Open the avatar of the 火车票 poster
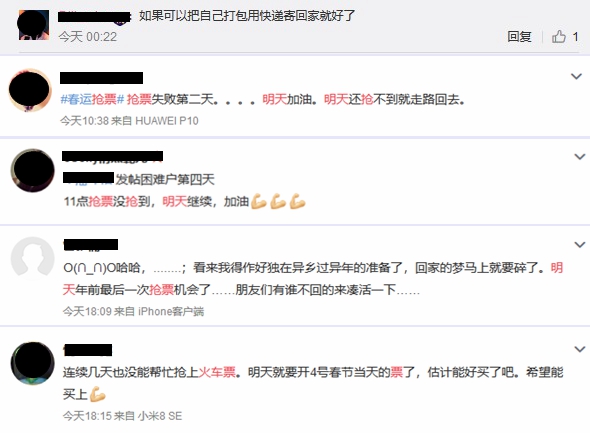The width and height of the screenshot is (590, 433). pyautogui.click(x=33, y=363)
